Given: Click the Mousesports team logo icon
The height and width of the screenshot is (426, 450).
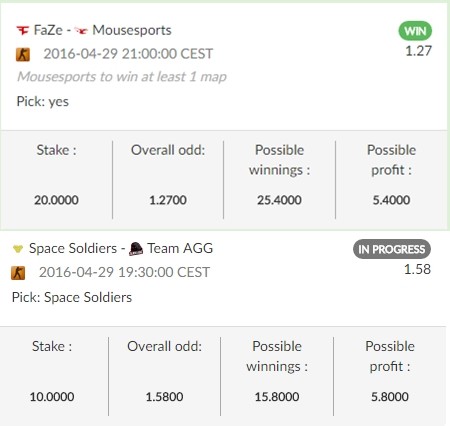Looking at the screenshot, I should click(x=81, y=31).
